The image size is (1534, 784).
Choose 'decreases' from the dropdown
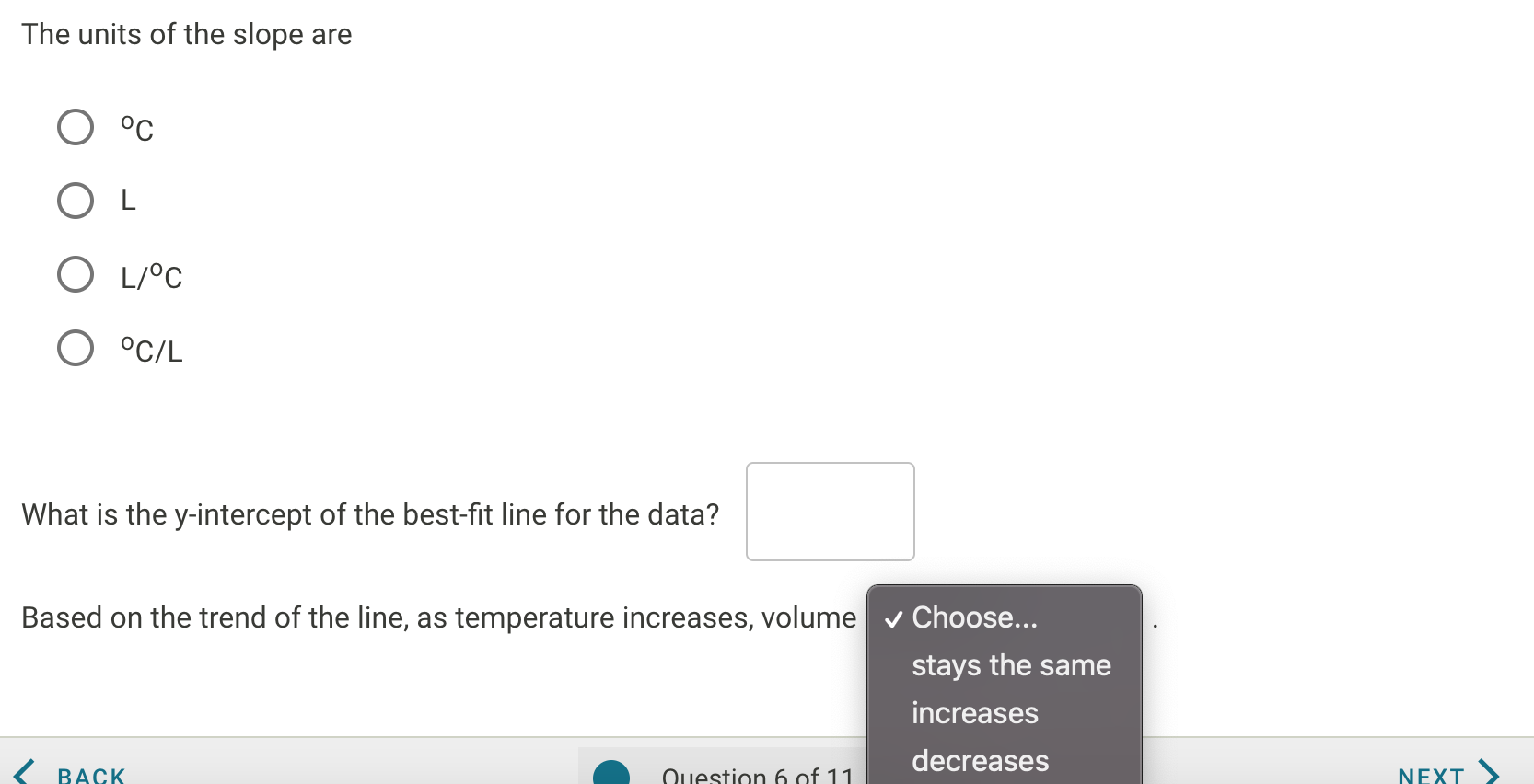coord(980,761)
